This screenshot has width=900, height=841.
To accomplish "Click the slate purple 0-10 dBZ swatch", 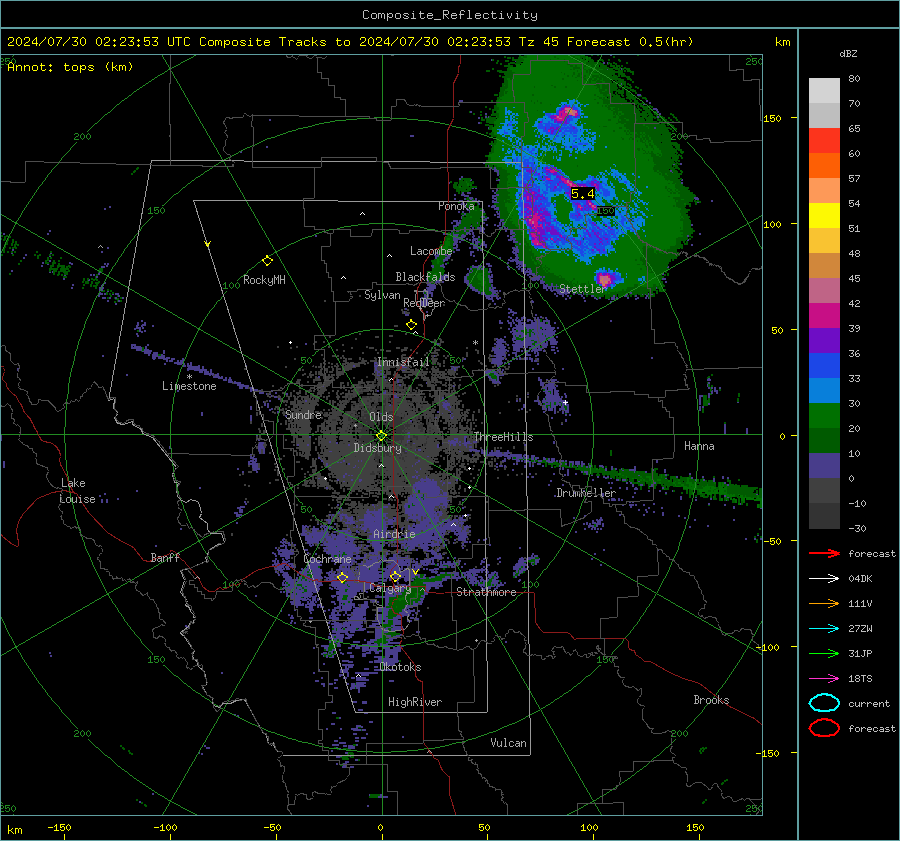I will 824,466.
